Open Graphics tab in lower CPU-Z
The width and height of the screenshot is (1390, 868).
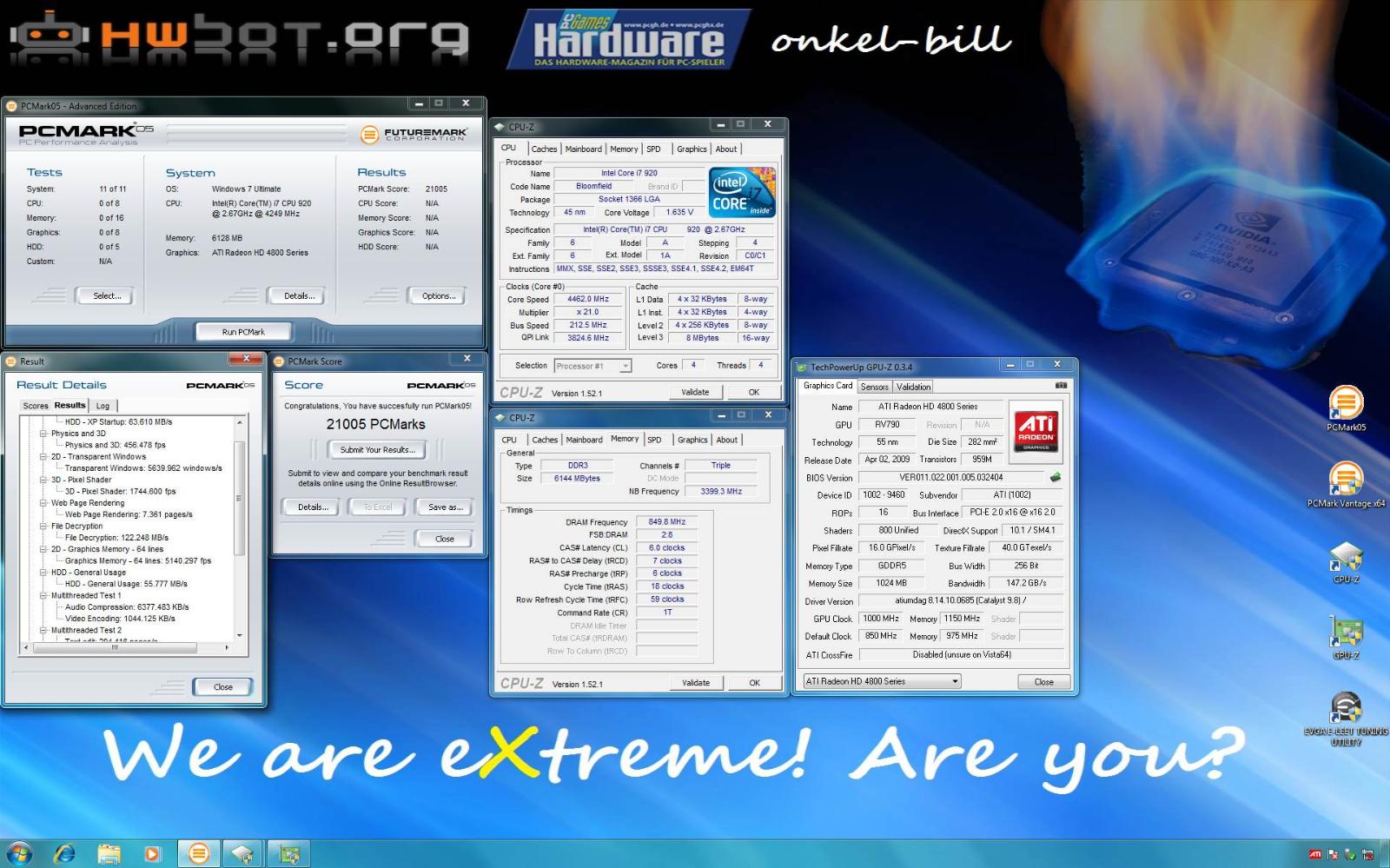tap(692, 440)
